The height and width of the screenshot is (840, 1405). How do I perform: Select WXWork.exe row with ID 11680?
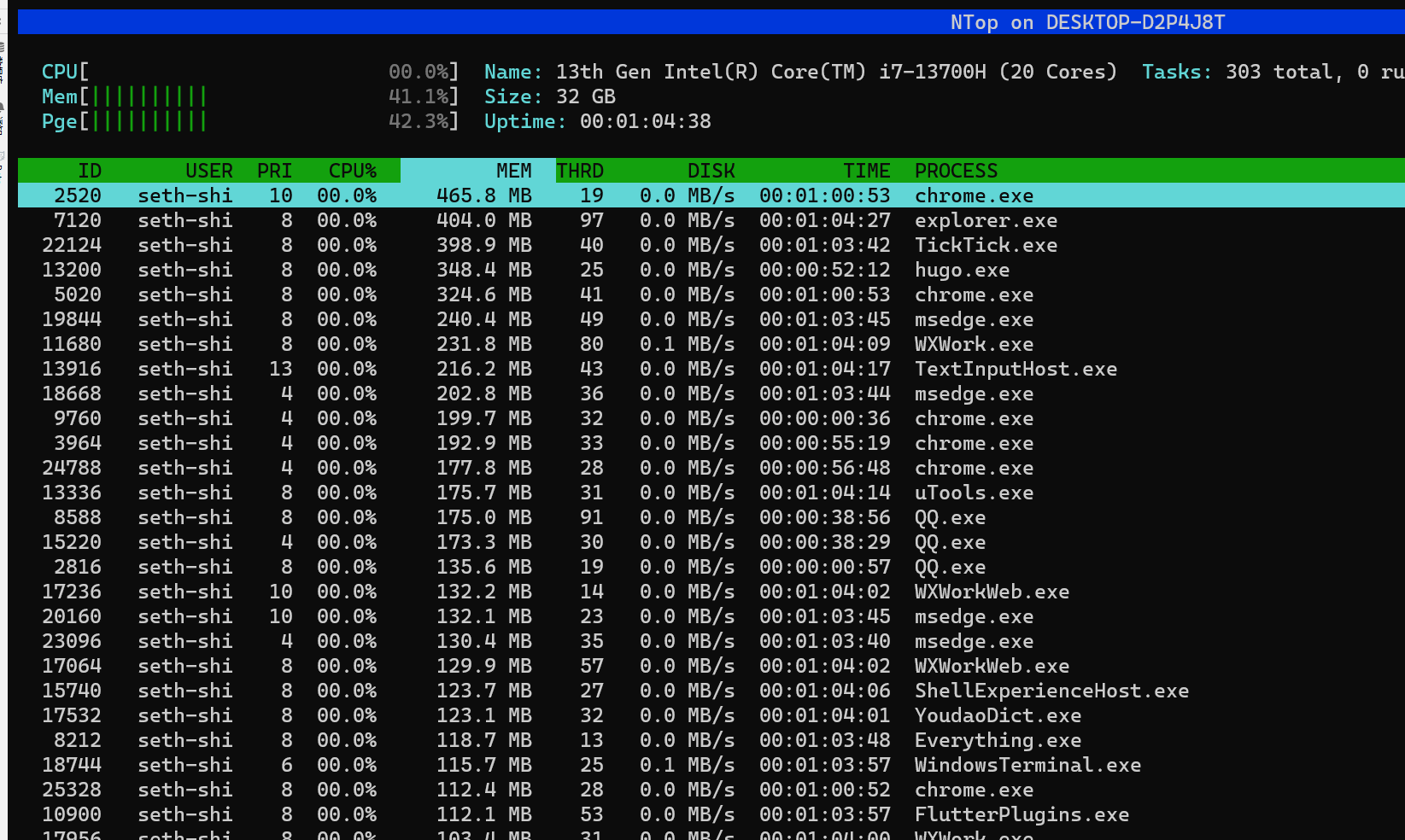tap(711, 344)
